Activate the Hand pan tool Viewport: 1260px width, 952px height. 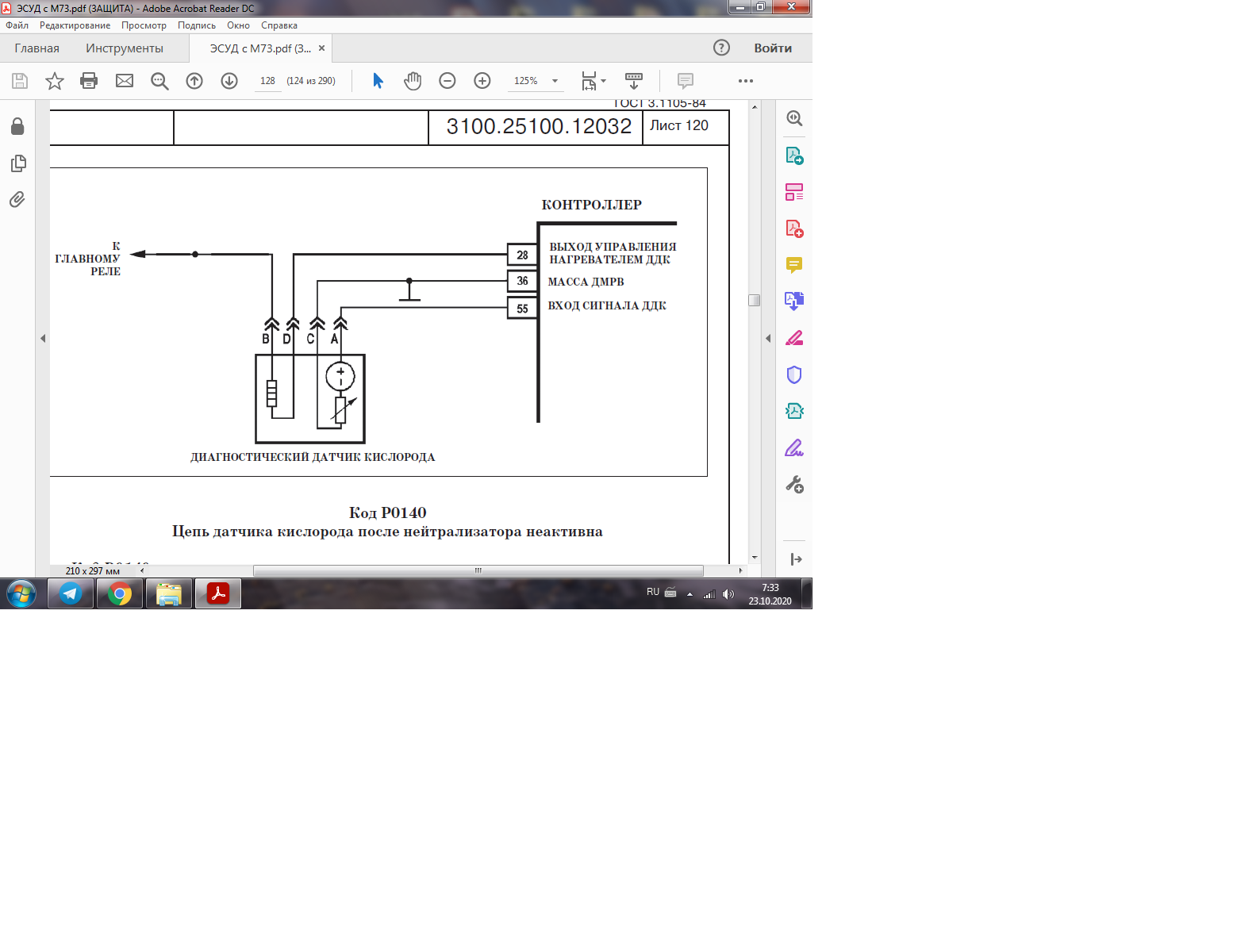coord(413,81)
